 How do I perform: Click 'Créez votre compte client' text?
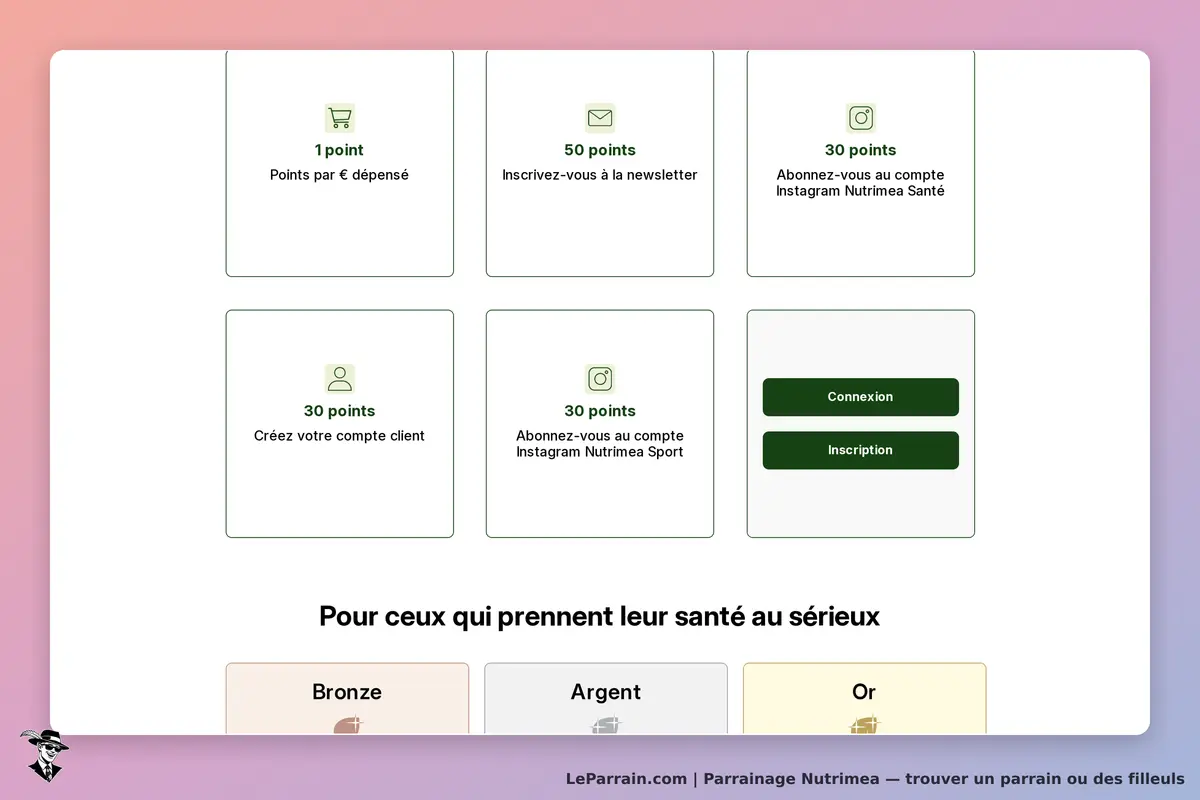click(x=340, y=436)
